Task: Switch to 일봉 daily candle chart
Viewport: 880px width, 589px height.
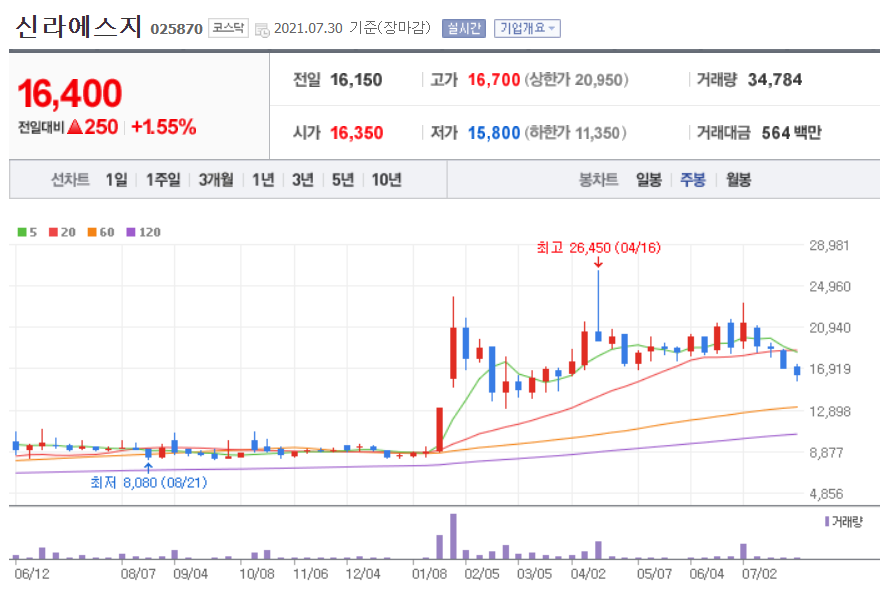Action: click(648, 180)
